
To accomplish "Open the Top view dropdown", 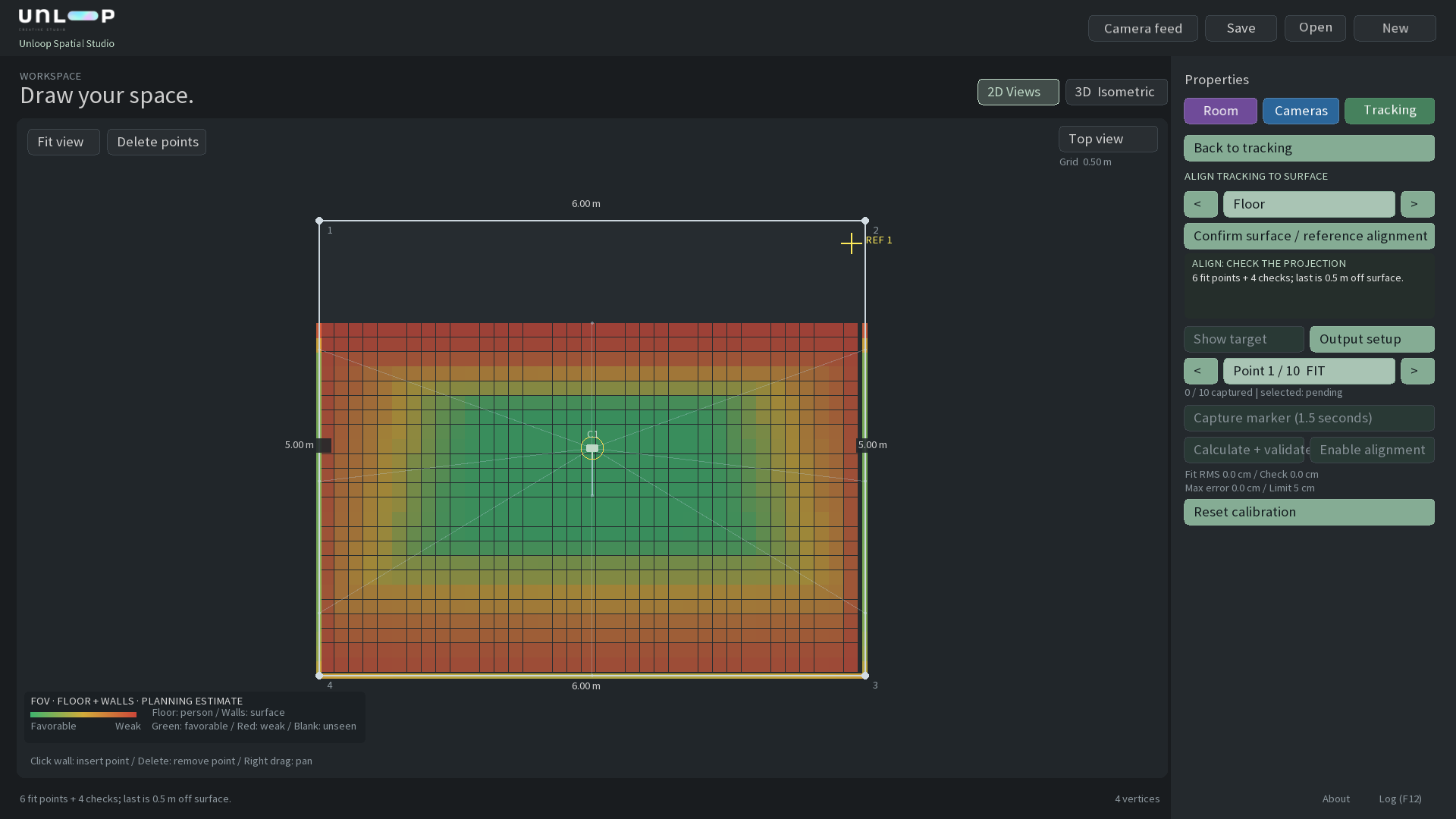I will click(x=1108, y=139).
